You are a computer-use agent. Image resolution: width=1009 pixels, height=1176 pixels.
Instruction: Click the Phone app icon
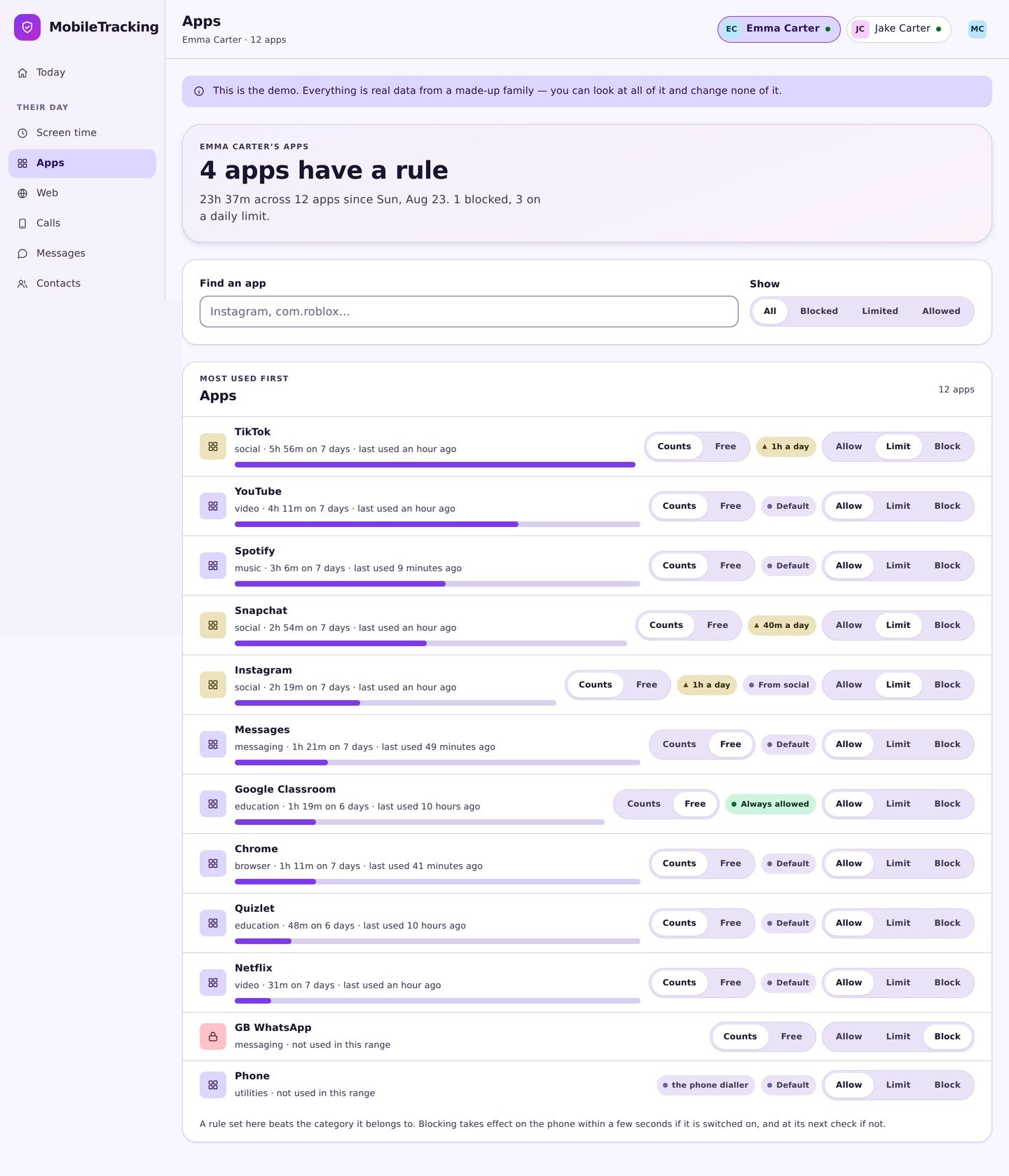[213, 1085]
